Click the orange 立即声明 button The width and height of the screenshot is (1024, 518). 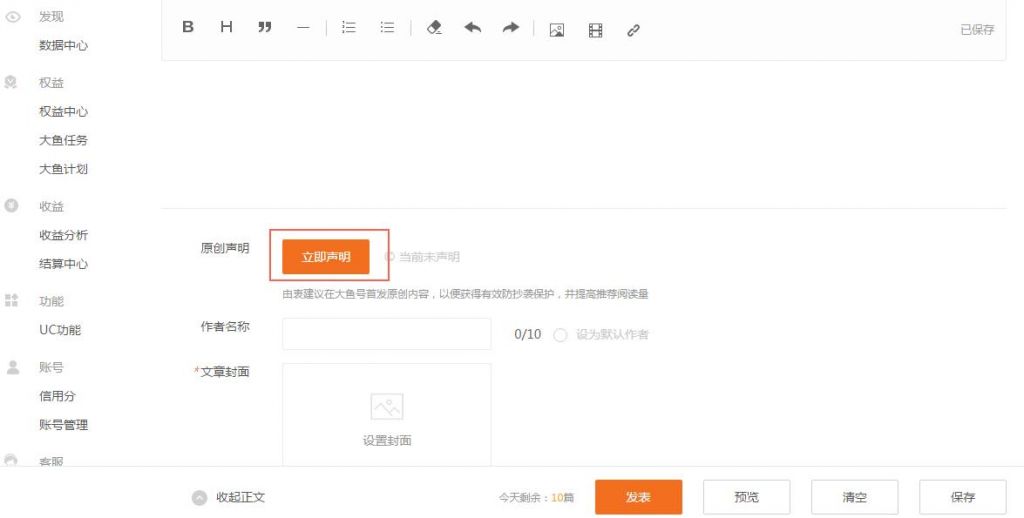click(x=326, y=257)
